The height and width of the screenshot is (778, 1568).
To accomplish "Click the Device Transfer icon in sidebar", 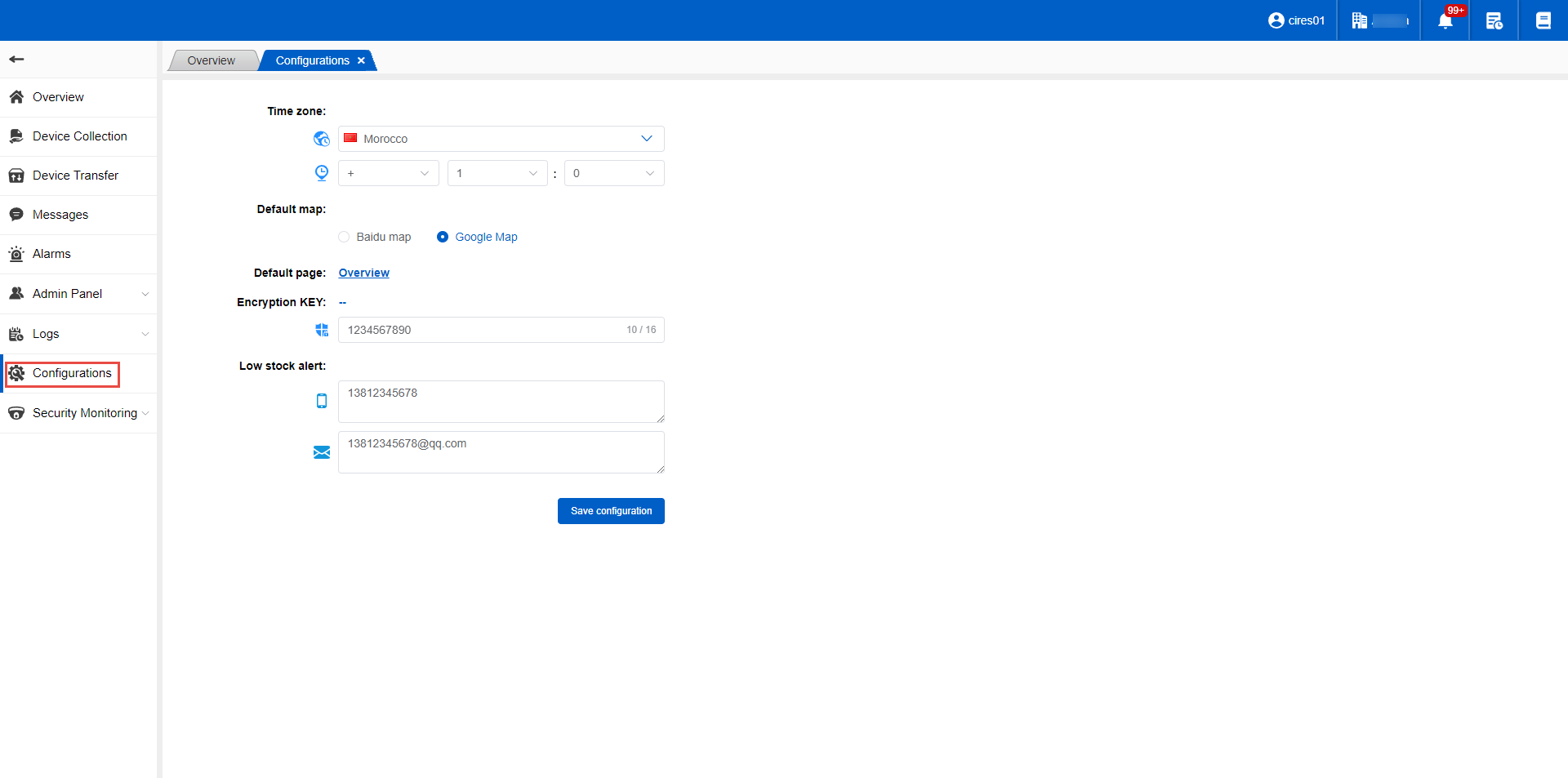I will (x=16, y=176).
